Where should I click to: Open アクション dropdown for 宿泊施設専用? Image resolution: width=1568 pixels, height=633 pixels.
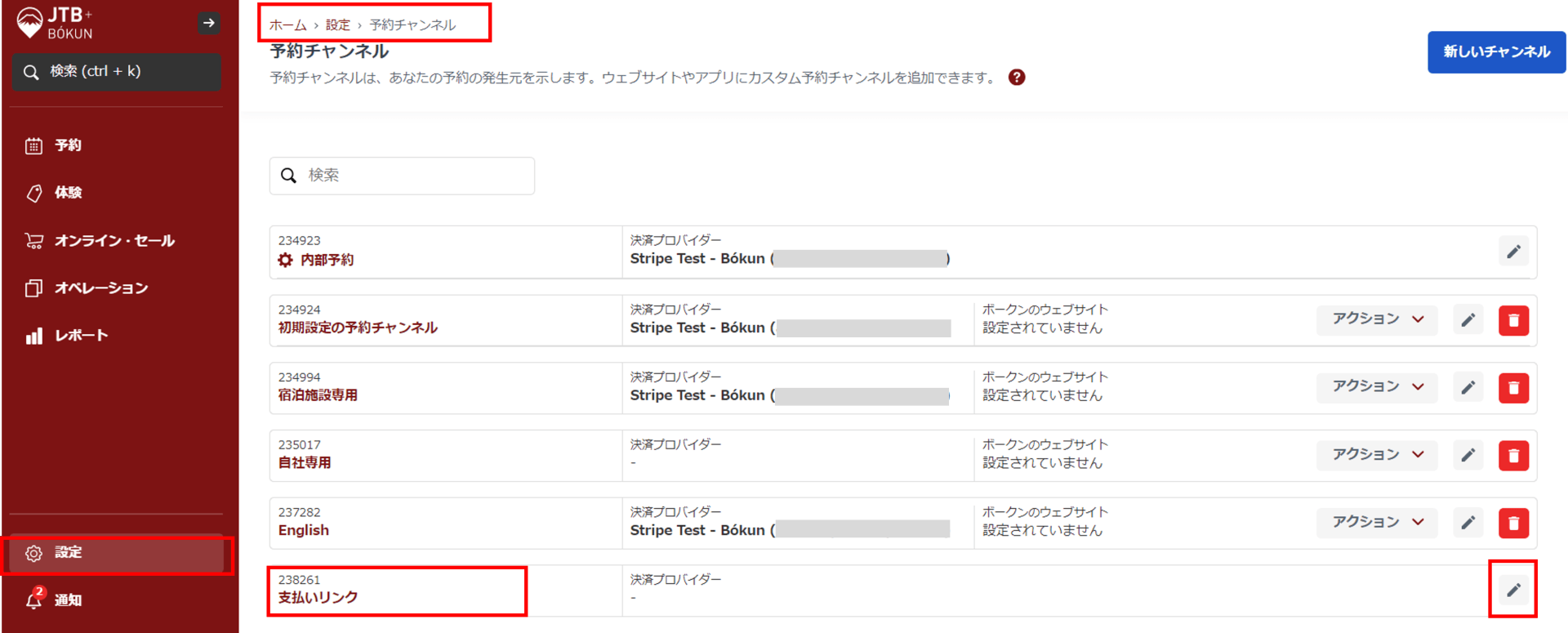pyautogui.click(x=1377, y=387)
